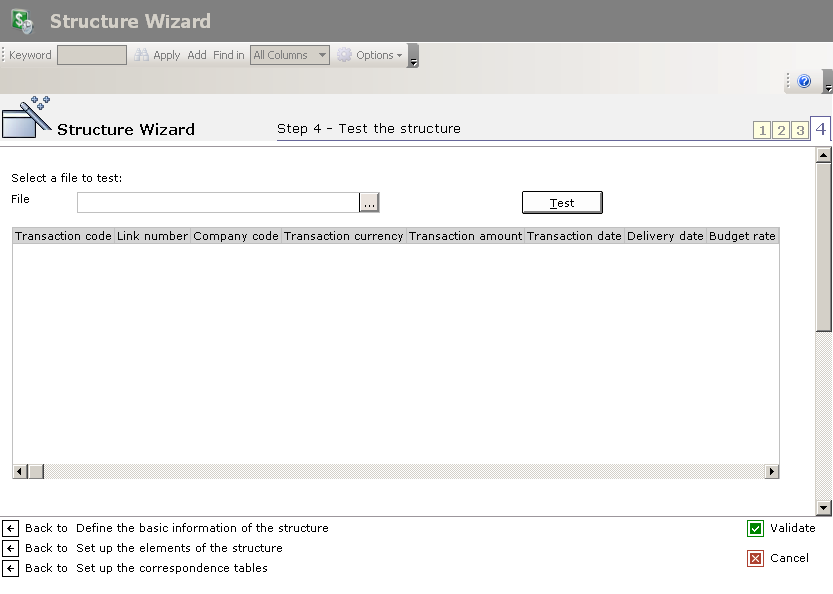Jump to wizard step 3 tab
833x594 pixels.
(799, 130)
